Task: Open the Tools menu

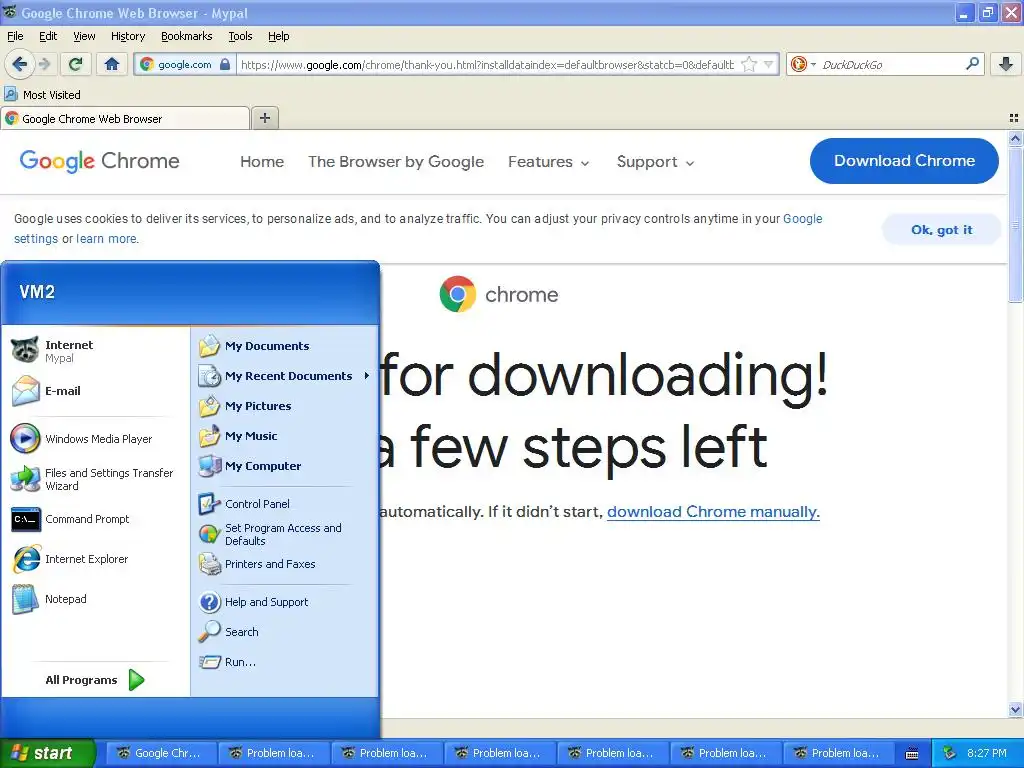Action: tap(240, 36)
